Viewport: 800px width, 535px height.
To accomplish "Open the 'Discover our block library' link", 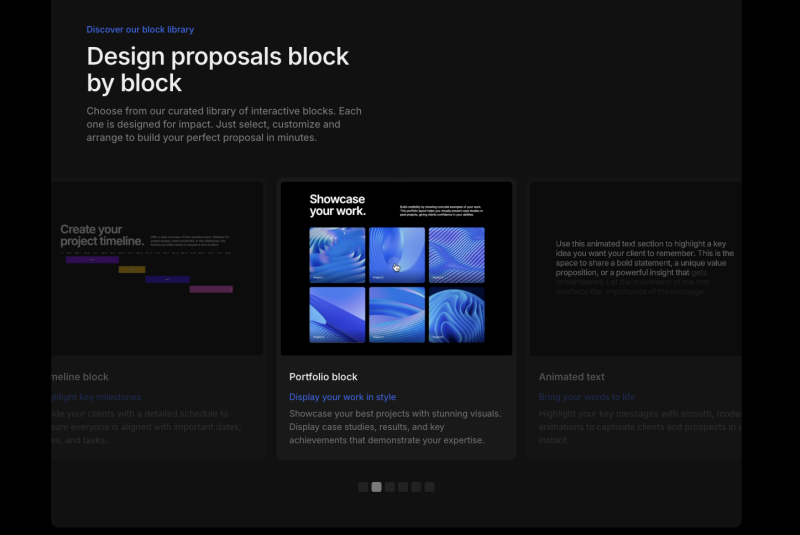I will tap(140, 30).
